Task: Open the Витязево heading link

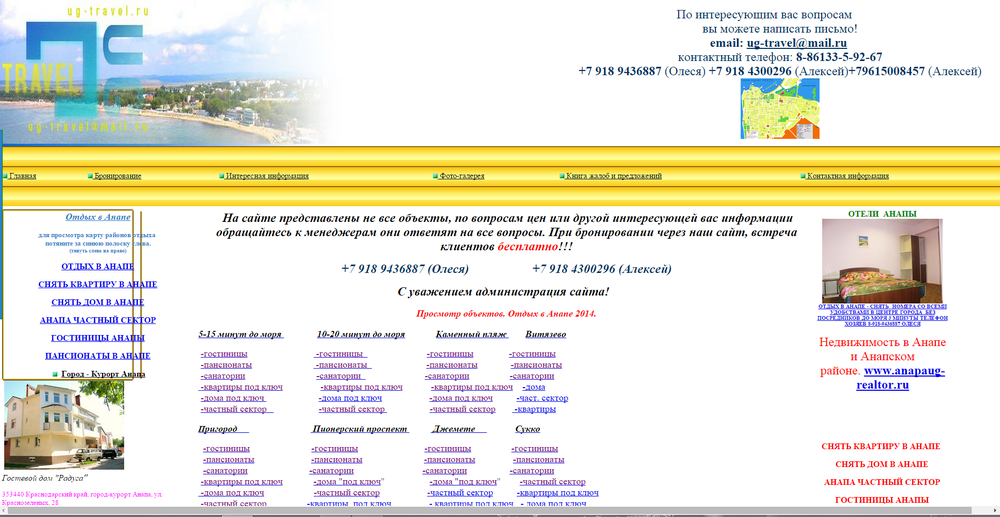Action: [x=545, y=334]
